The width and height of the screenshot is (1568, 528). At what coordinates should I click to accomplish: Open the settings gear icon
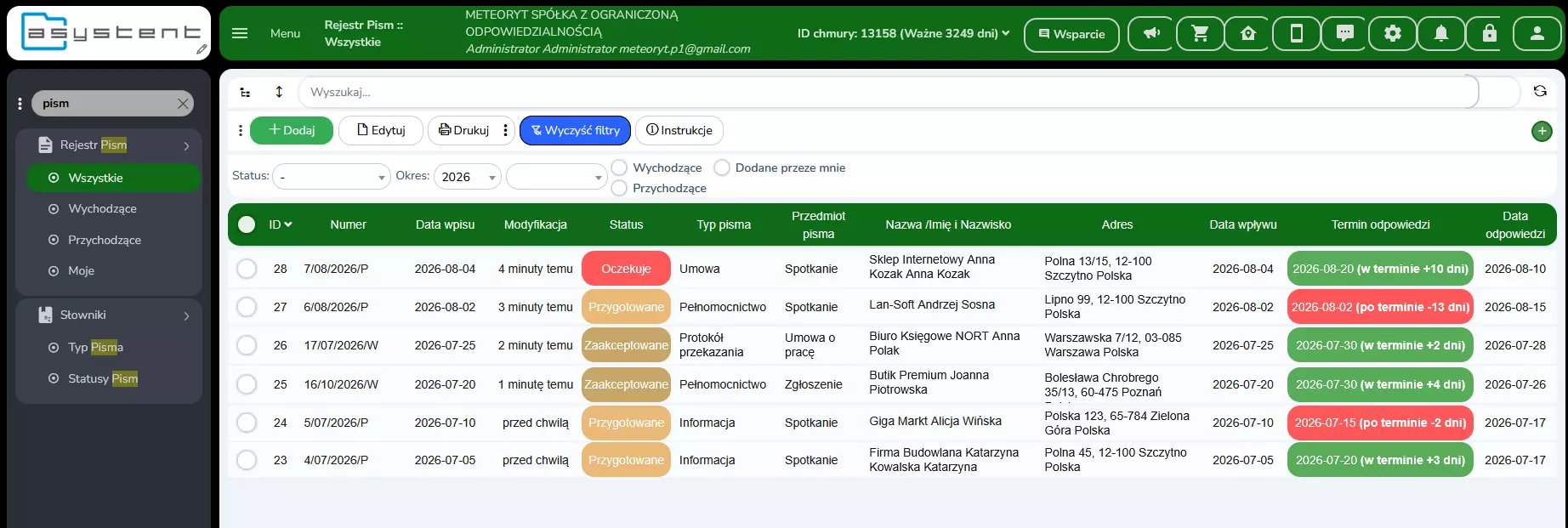tap(1393, 34)
